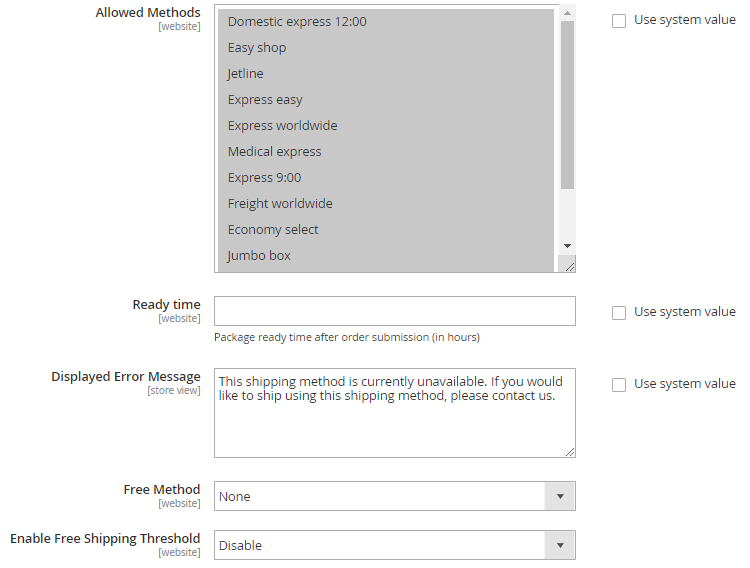The height and width of the screenshot is (568, 750).
Task: Click the Displayed Error Message resize handle
Action: [568, 450]
